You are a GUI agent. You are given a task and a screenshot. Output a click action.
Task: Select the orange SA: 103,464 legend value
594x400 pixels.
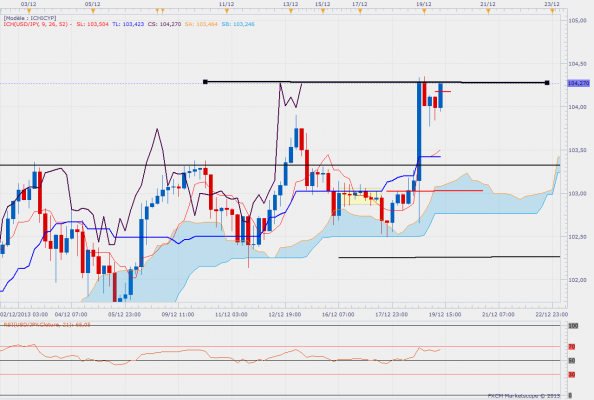[201, 24]
